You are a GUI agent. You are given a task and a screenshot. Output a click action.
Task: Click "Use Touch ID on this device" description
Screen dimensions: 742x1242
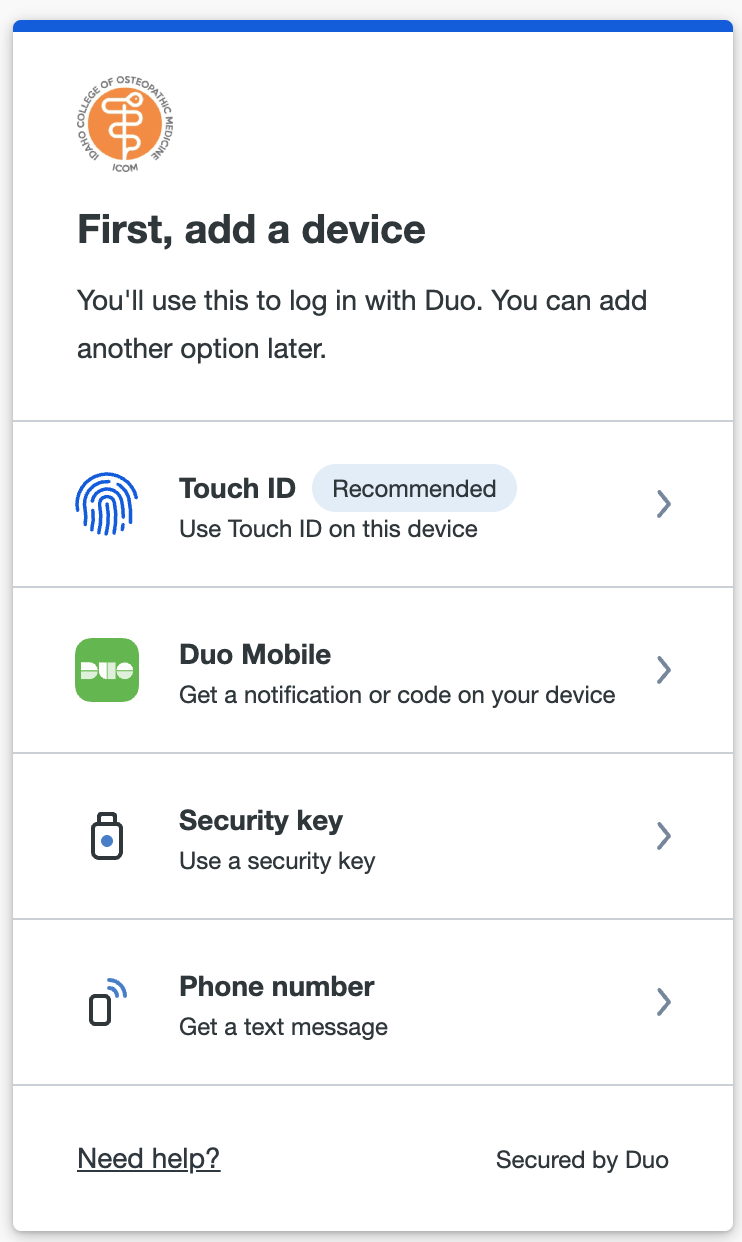[x=328, y=529]
